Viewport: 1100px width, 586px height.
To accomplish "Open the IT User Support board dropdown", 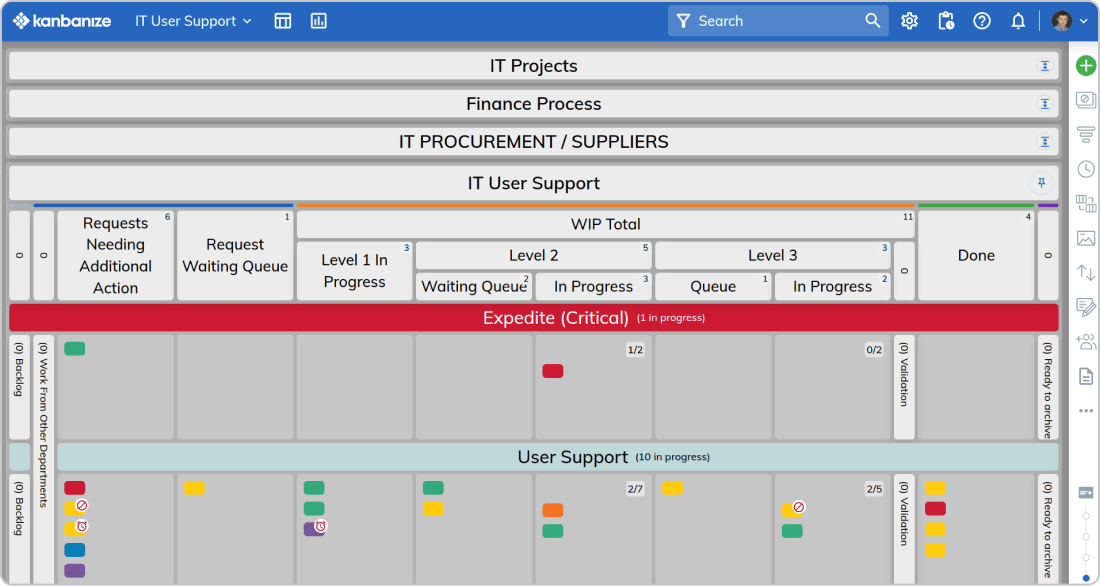I will coord(194,21).
